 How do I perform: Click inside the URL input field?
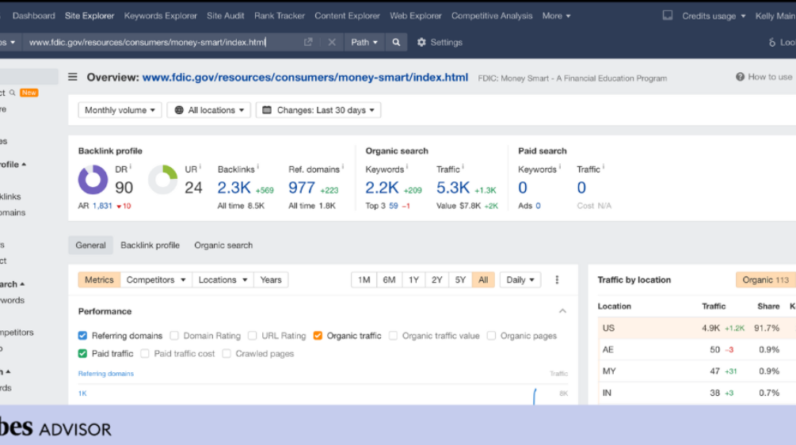tap(162, 42)
